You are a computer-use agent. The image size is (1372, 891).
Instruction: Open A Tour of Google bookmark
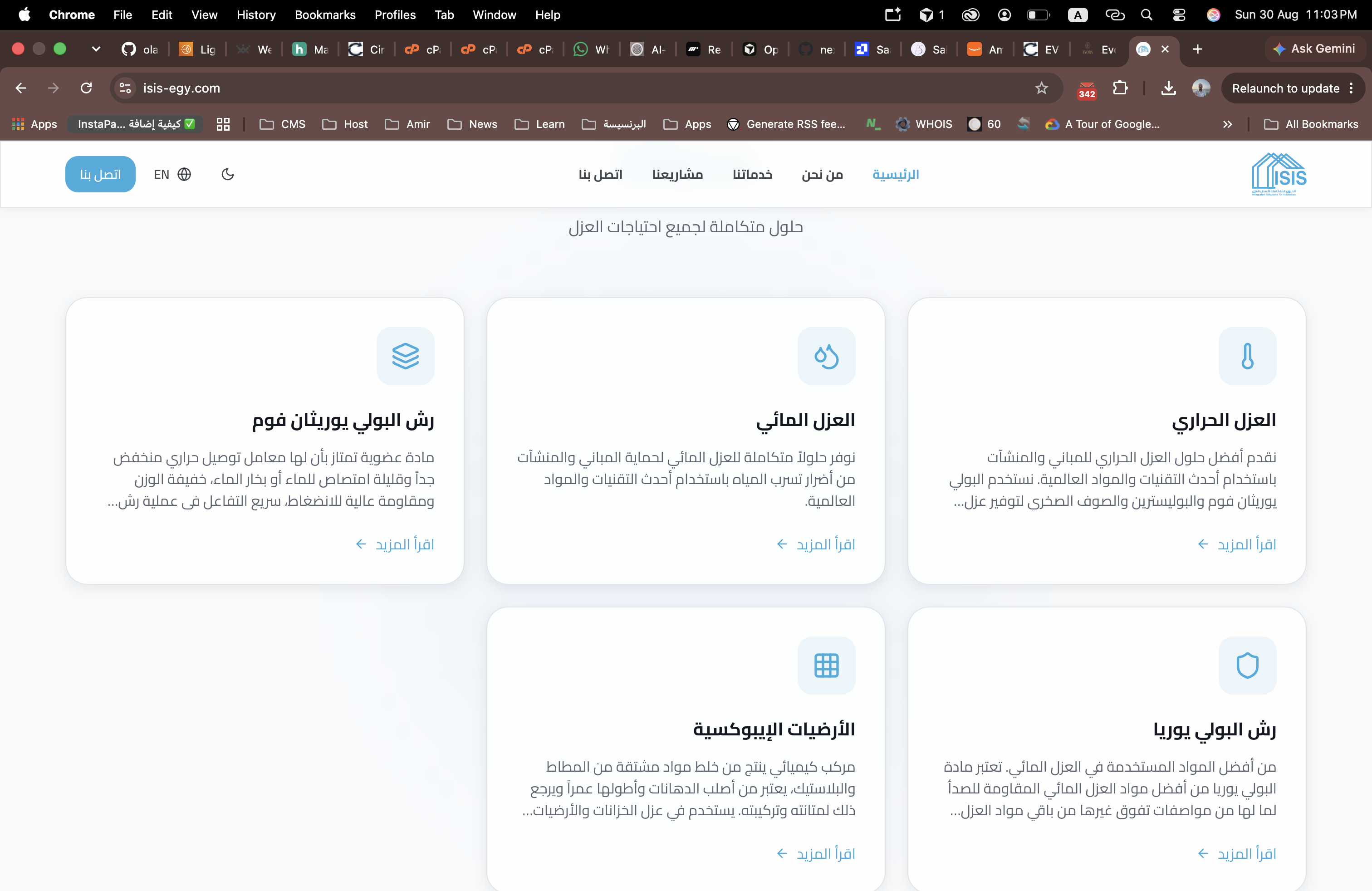pos(1103,124)
